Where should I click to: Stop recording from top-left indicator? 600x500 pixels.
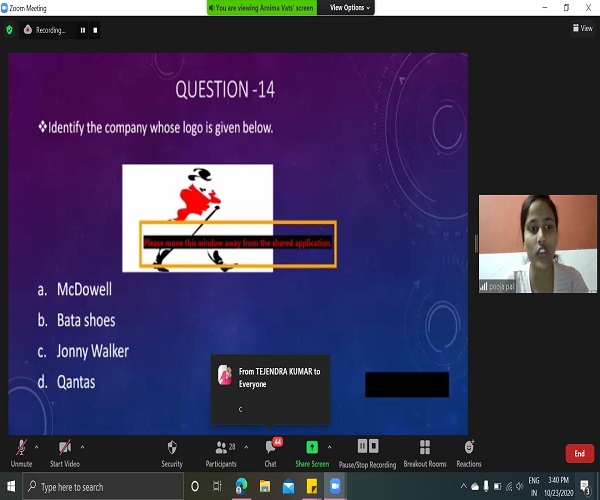point(95,30)
